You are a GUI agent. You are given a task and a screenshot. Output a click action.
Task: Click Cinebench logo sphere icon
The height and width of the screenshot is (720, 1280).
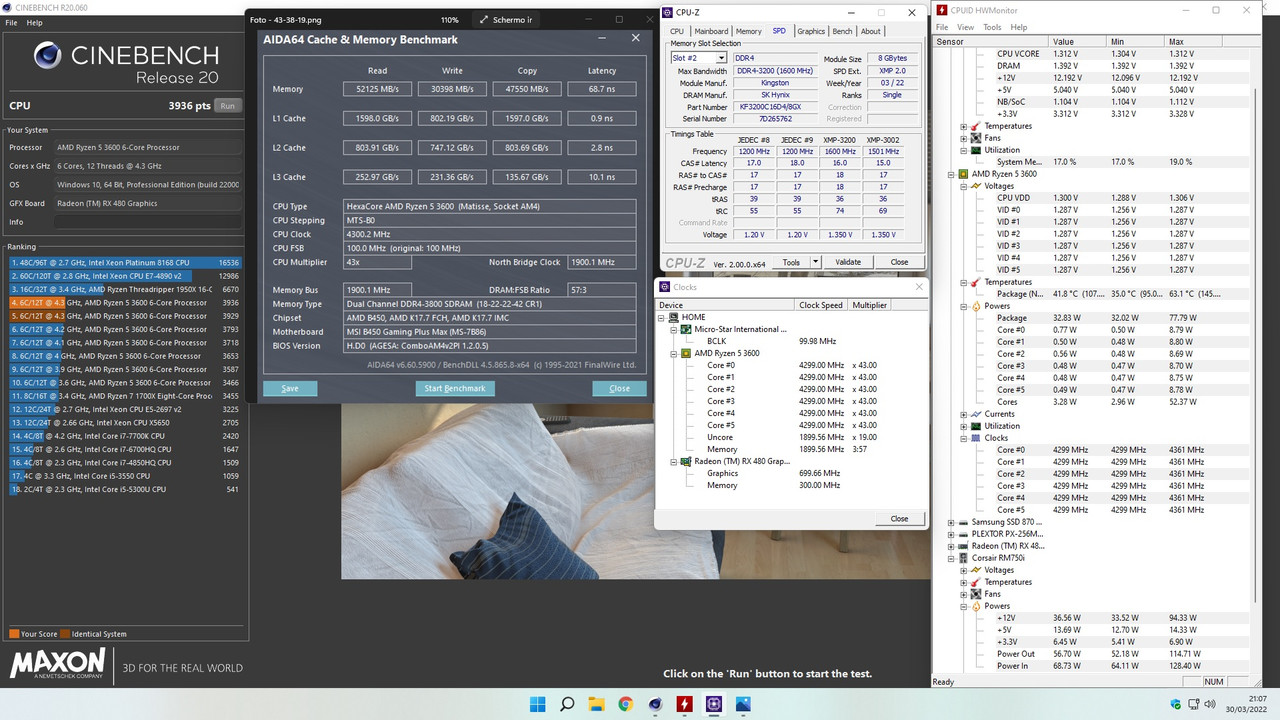coord(48,55)
